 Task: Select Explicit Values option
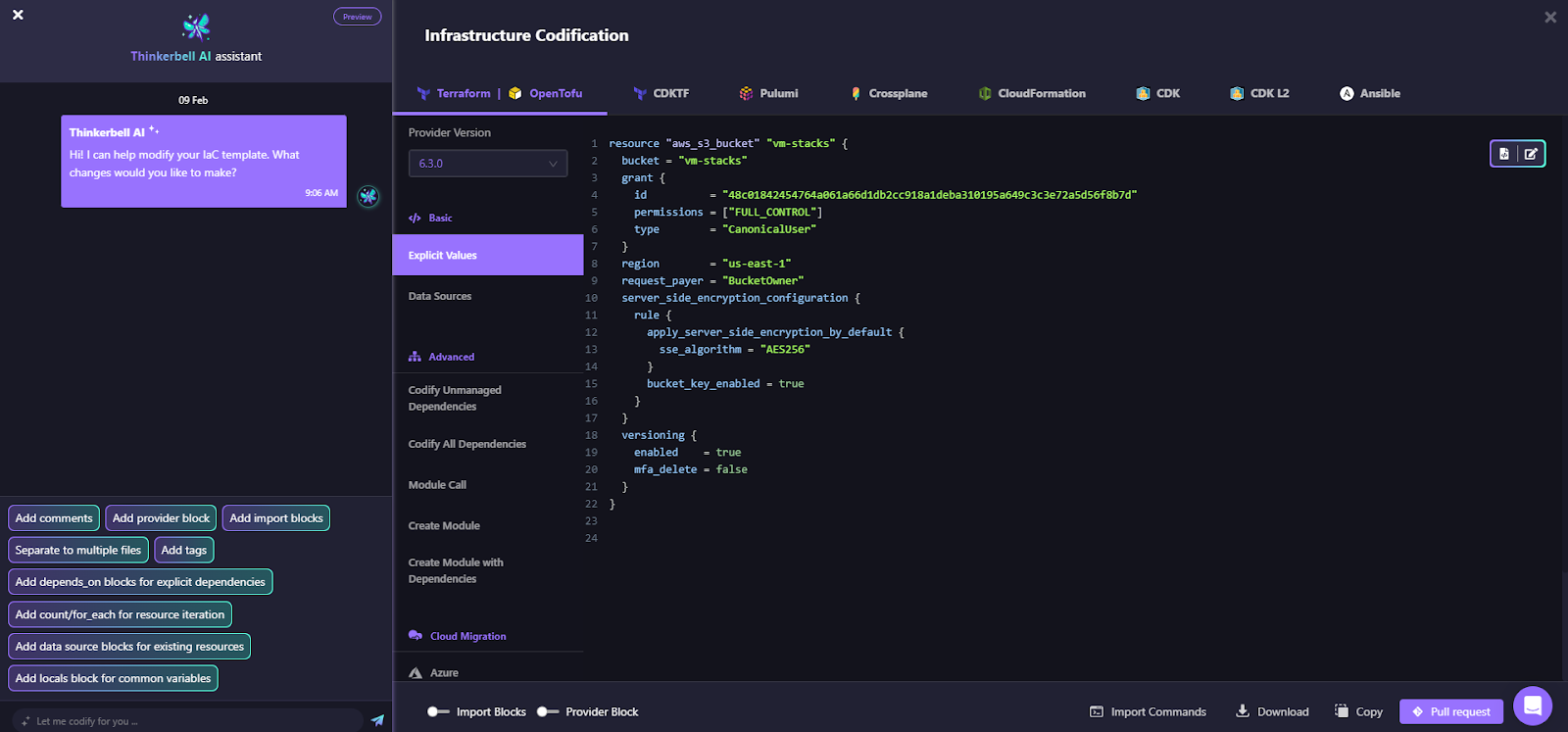(488, 255)
